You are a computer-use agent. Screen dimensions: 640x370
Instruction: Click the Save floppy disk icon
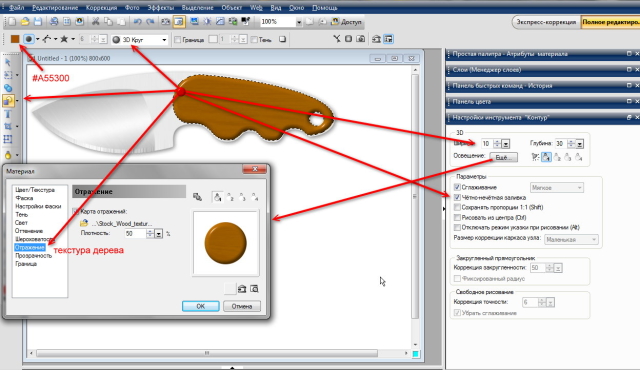[x=38, y=22]
